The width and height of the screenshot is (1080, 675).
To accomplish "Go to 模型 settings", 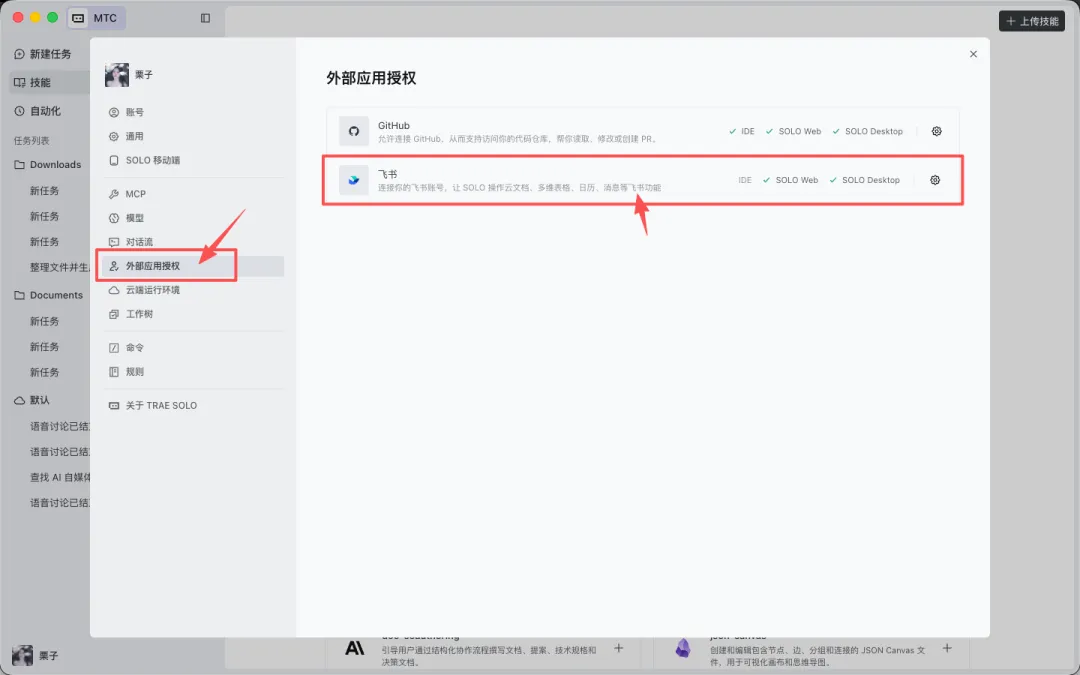I will 193,218.
